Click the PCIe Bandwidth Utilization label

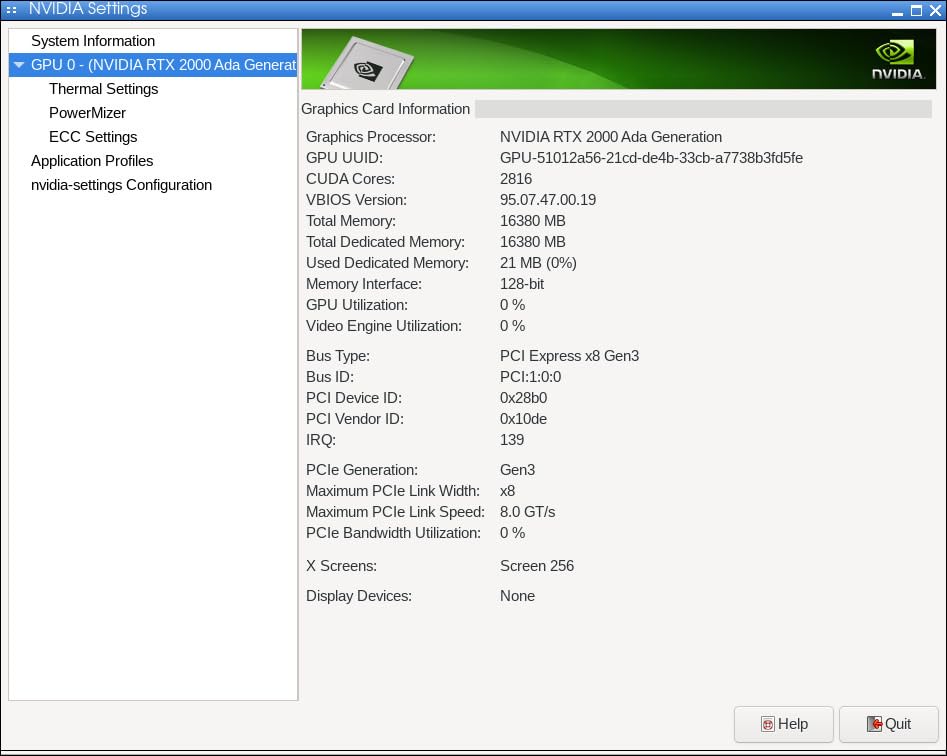click(x=393, y=533)
